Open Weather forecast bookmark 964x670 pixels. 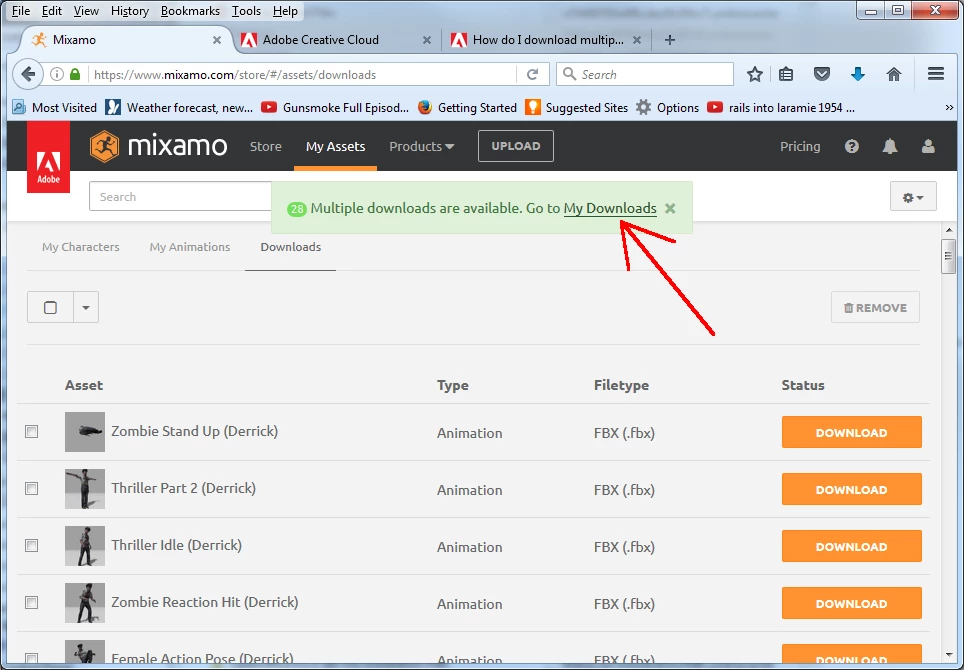(179, 108)
